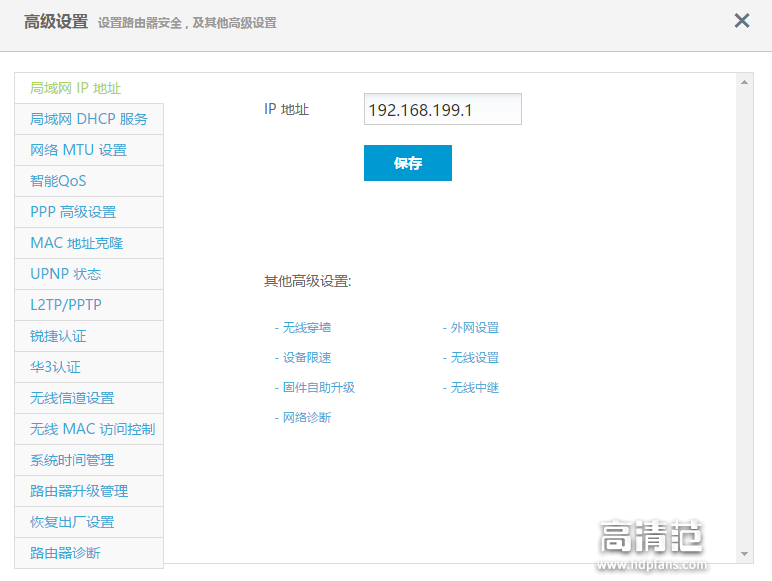The width and height of the screenshot is (772, 581).
Task: Click the IP 地址 input field
Action: [443, 109]
